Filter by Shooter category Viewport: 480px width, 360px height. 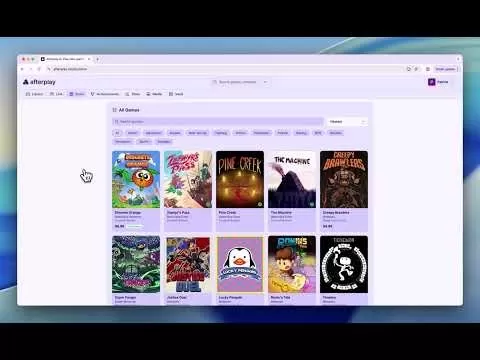tap(336, 133)
